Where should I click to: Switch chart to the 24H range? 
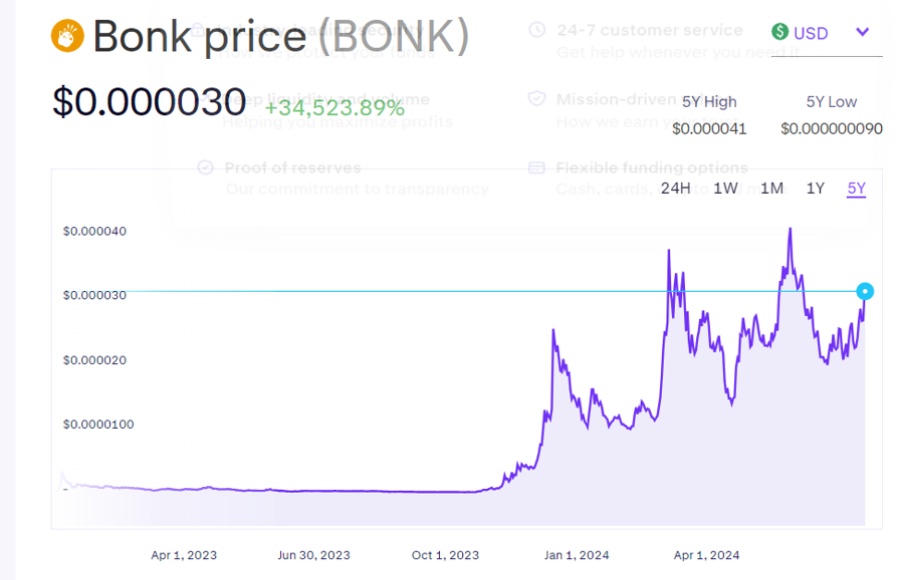click(x=676, y=189)
